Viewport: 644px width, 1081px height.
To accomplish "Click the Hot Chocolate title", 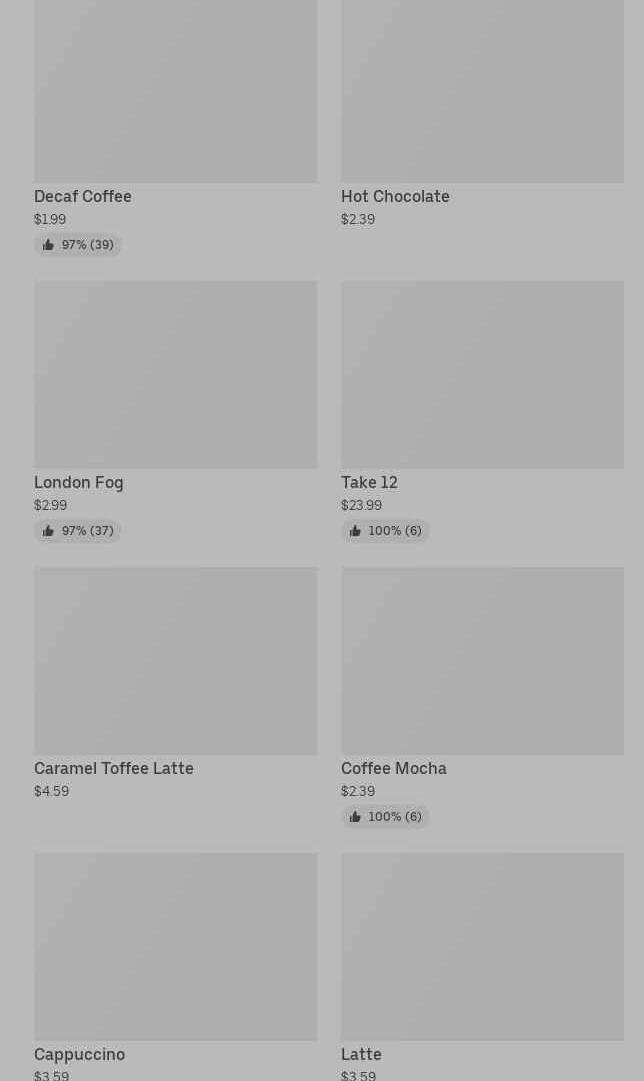I will pos(395,197).
